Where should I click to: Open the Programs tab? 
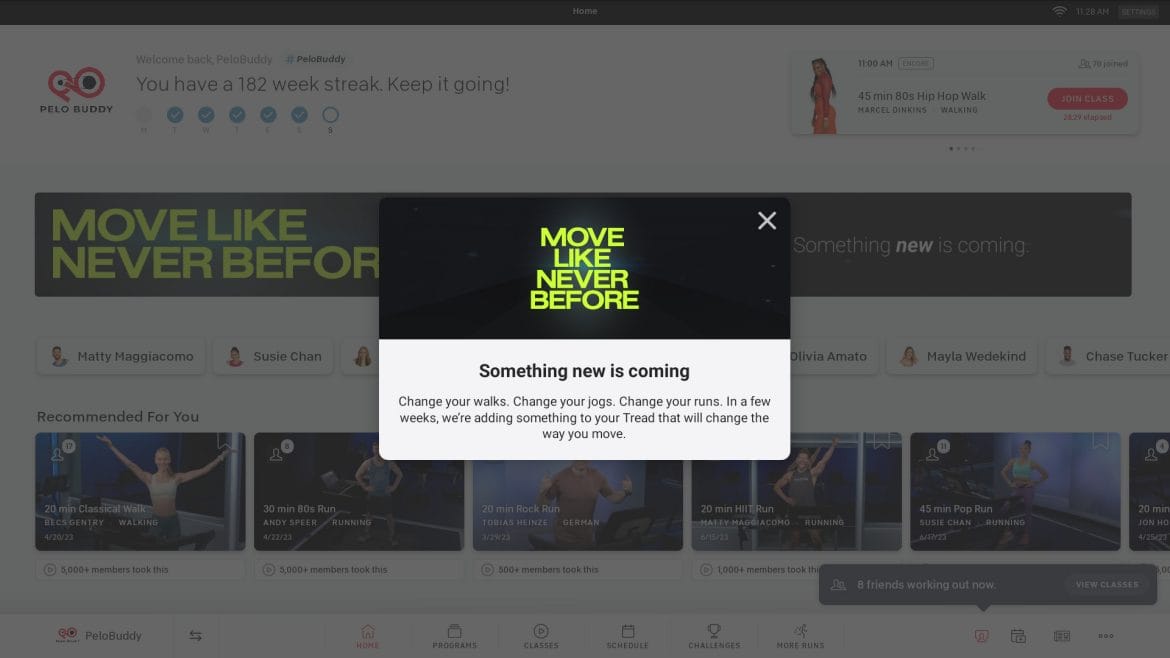(x=454, y=636)
